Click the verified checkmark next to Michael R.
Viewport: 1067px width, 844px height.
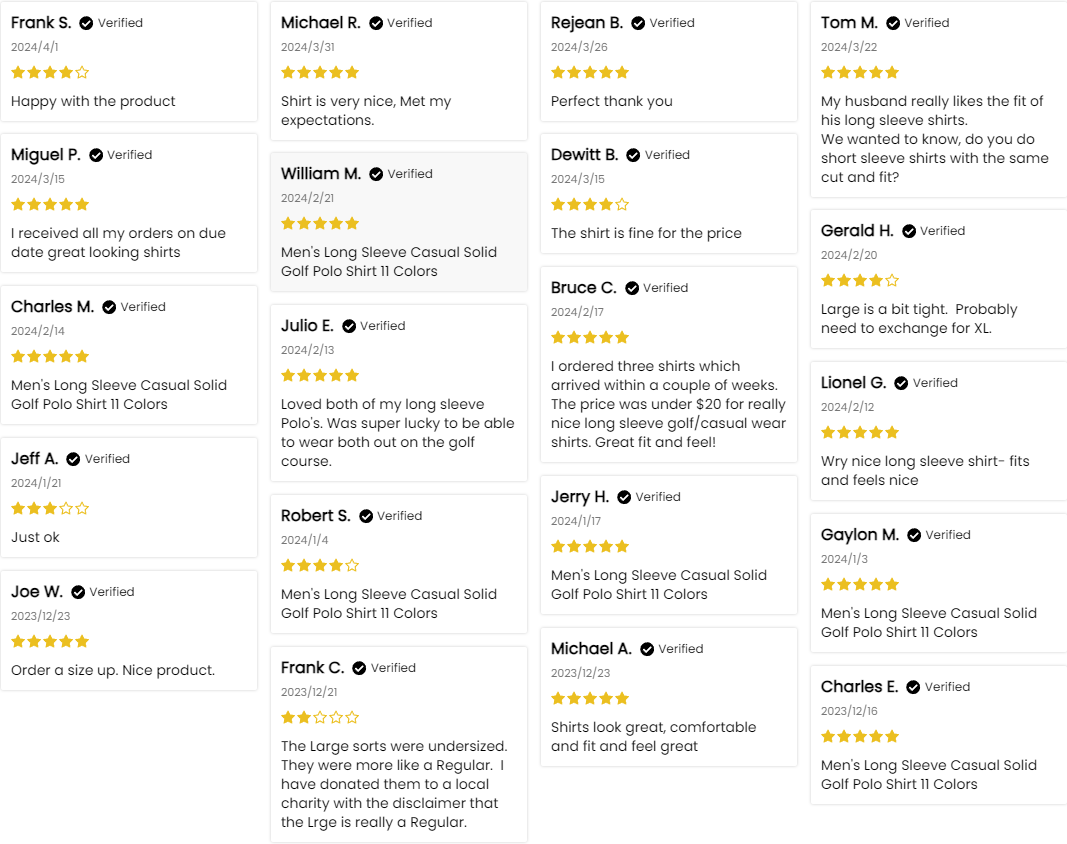coord(376,23)
